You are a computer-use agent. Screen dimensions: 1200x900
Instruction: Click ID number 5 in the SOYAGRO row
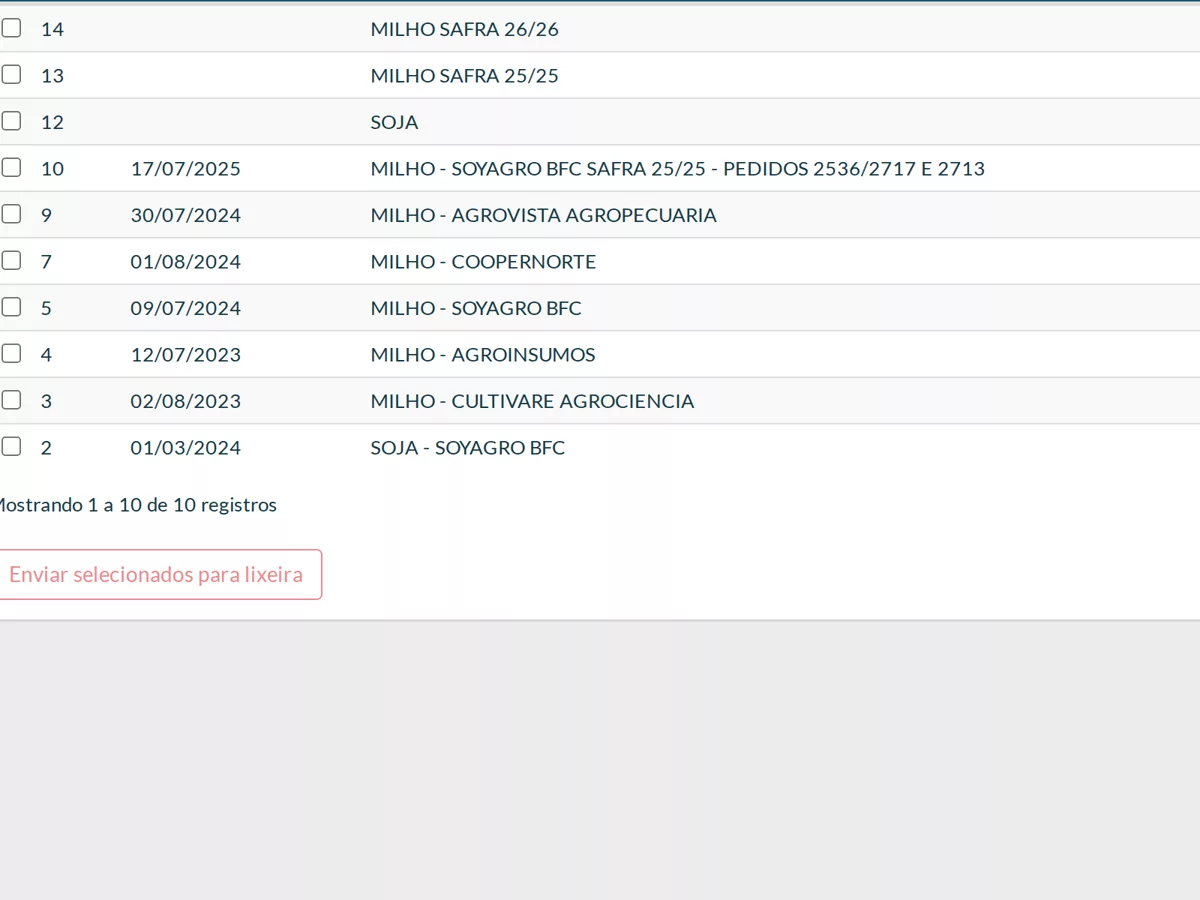tap(46, 308)
